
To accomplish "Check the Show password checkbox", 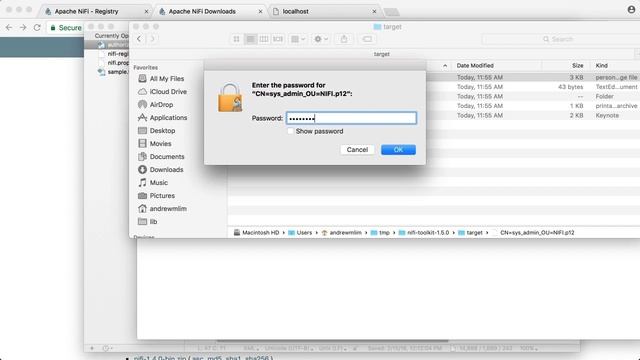I will pyautogui.click(x=290, y=131).
